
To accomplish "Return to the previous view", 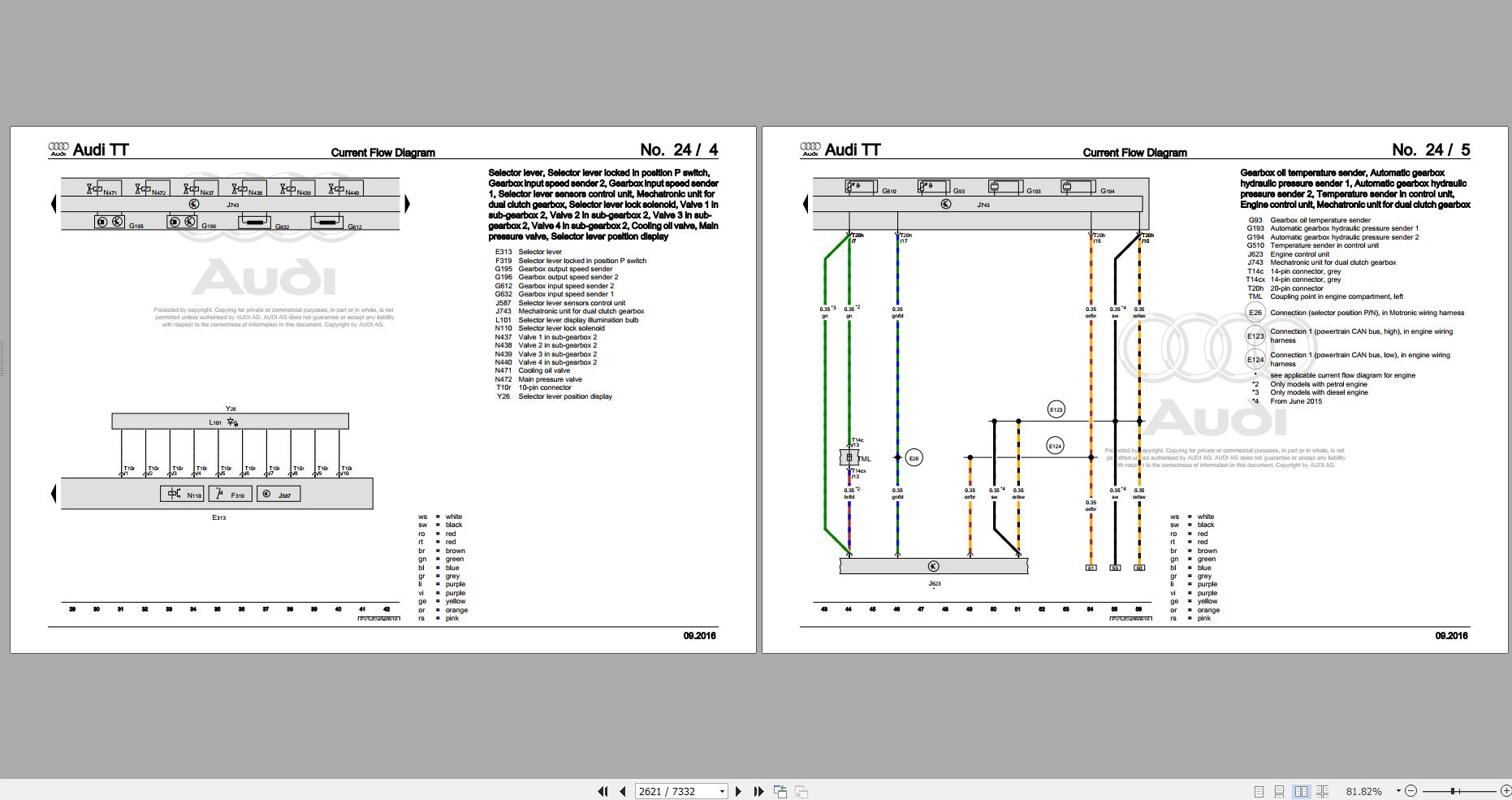I will pyautogui.click(x=780, y=791).
